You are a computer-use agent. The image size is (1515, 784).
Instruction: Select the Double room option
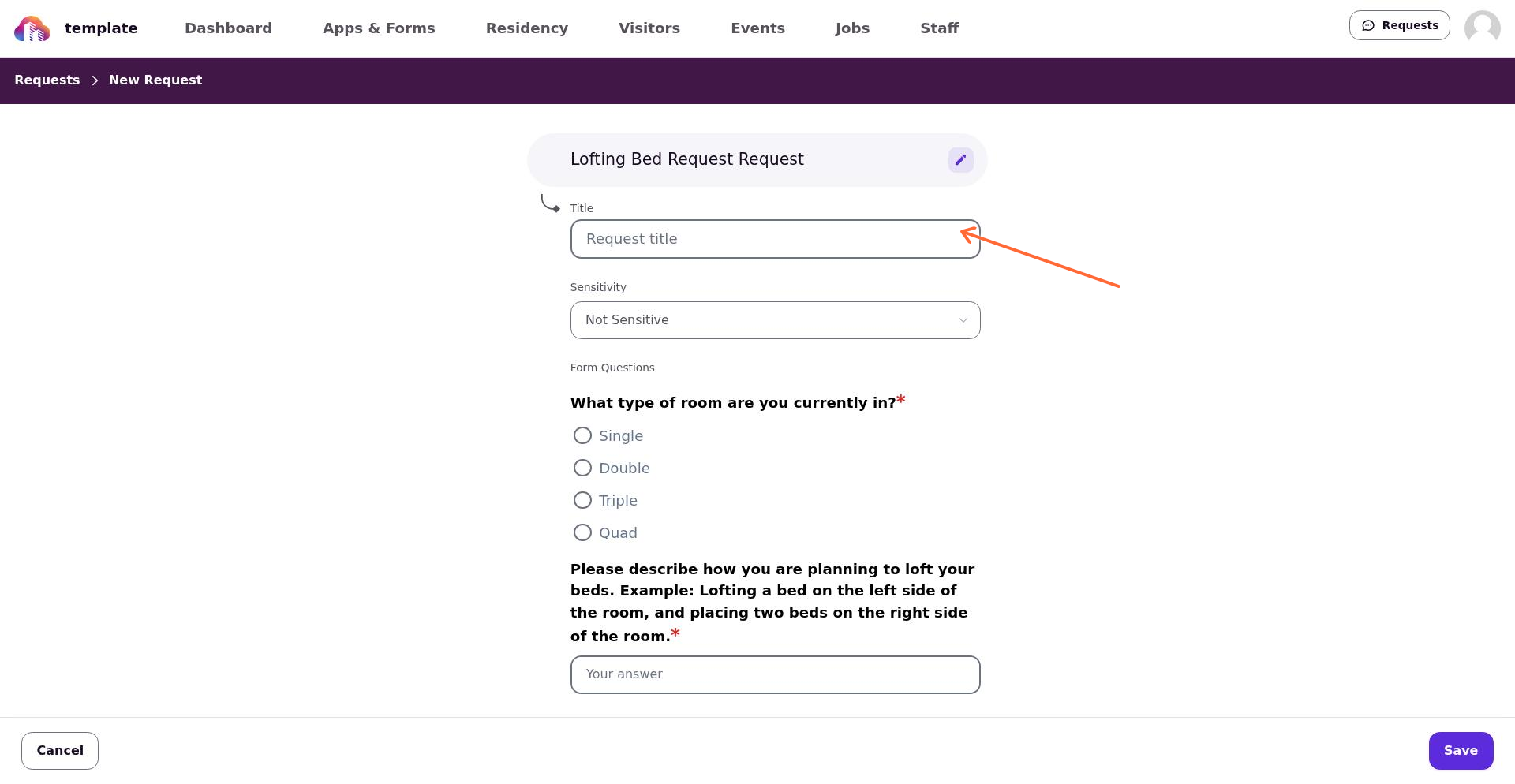coord(582,468)
